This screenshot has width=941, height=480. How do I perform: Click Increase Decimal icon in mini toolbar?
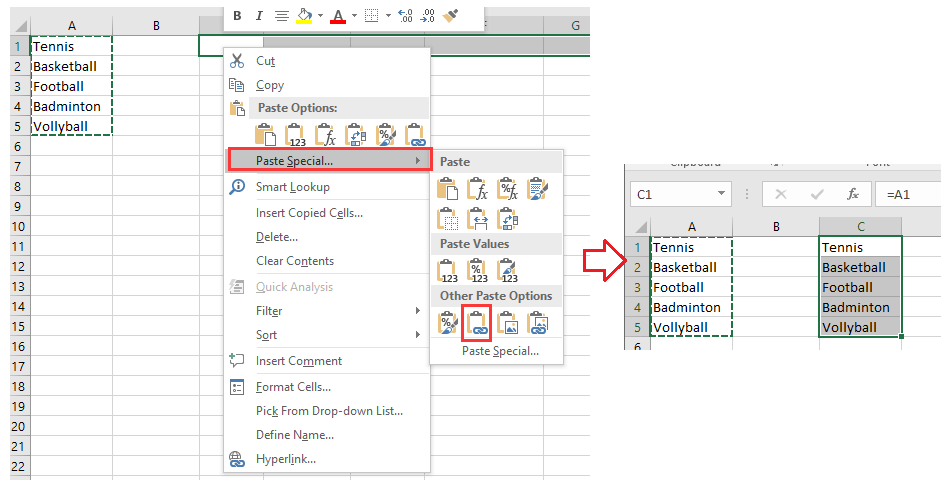404,15
